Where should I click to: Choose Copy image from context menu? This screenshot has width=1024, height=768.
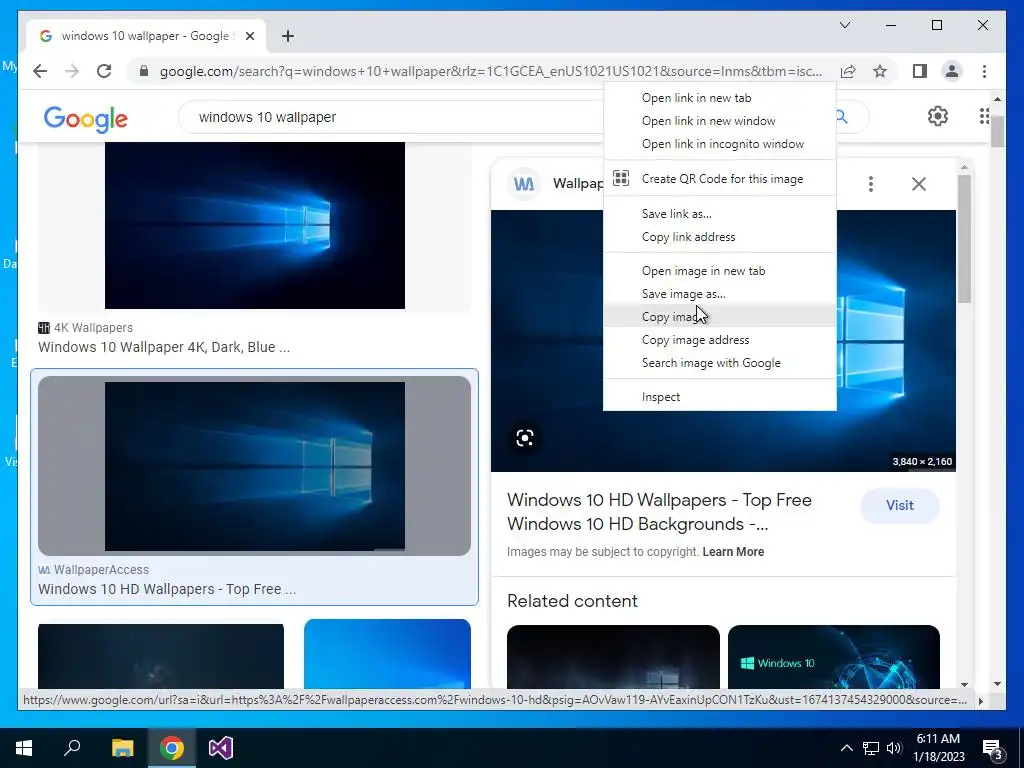pyautogui.click(x=720, y=317)
